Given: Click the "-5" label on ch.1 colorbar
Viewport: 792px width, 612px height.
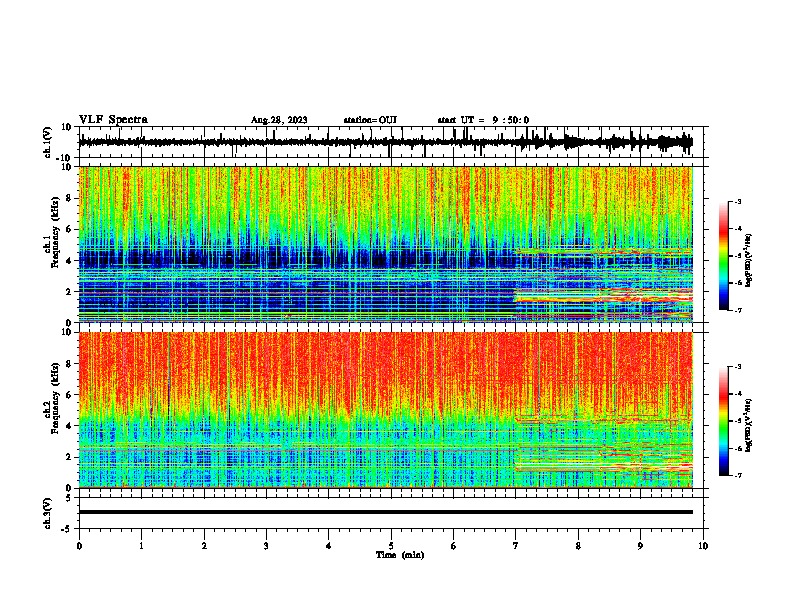Looking at the screenshot, I should [738, 256].
